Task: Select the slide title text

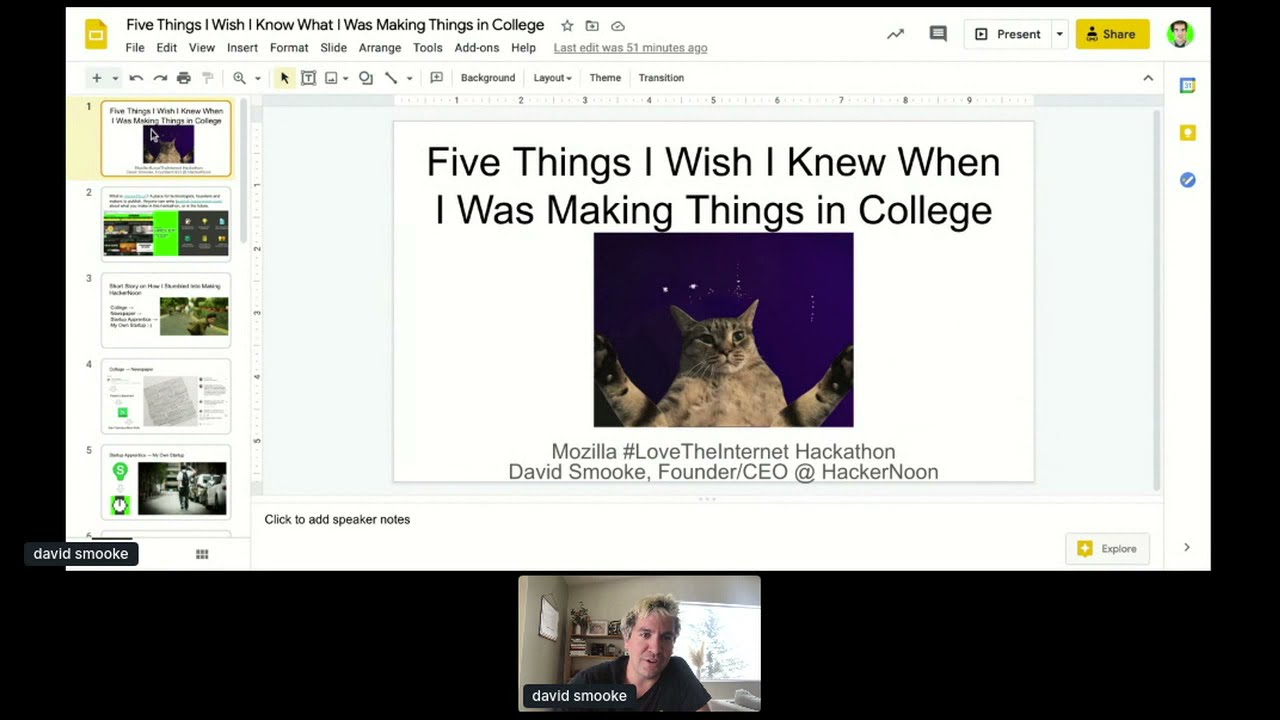Action: (x=713, y=186)
